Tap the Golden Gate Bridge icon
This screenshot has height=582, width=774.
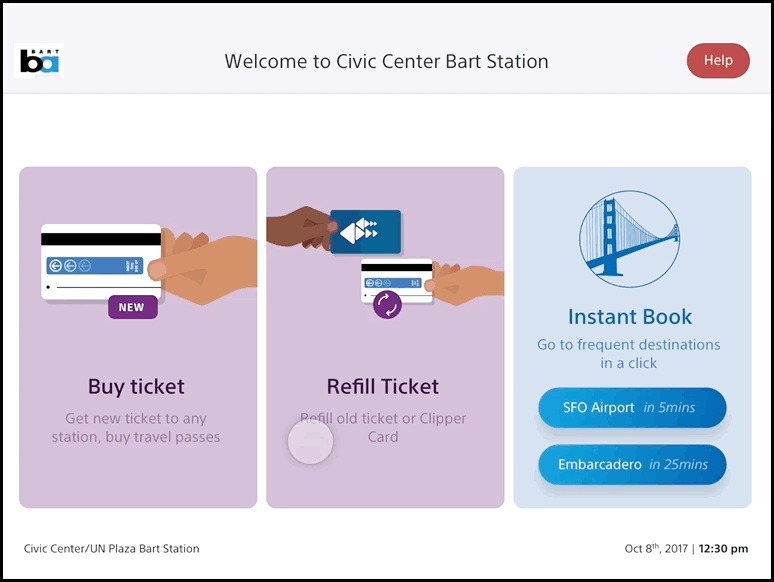point(629,240)
